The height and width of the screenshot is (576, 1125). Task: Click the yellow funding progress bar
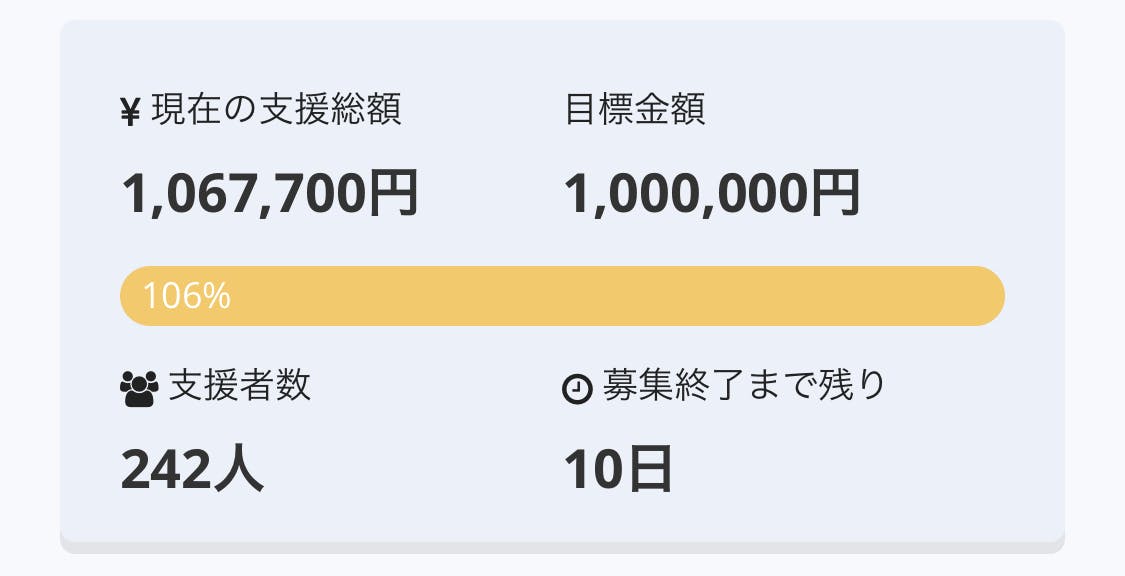pyautogui.click(x=562, y=296)
